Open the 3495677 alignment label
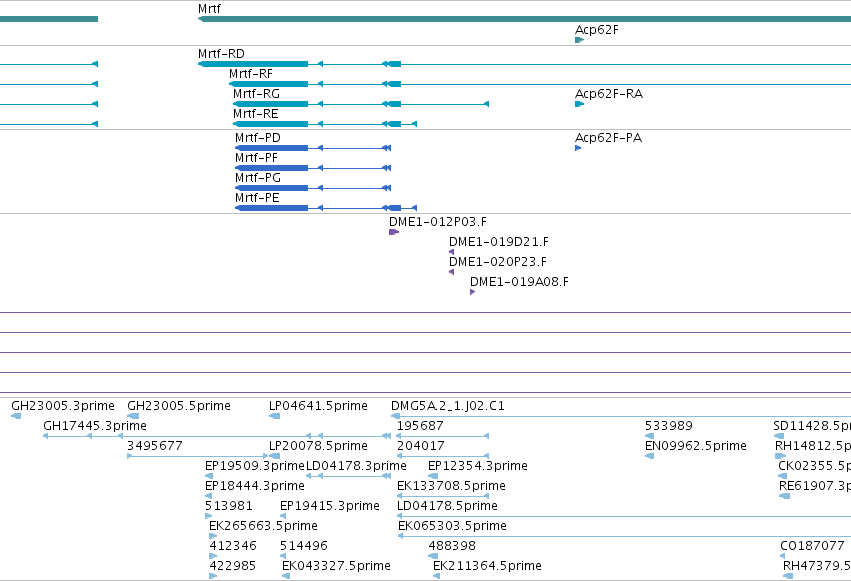 [x=155, y=446]
